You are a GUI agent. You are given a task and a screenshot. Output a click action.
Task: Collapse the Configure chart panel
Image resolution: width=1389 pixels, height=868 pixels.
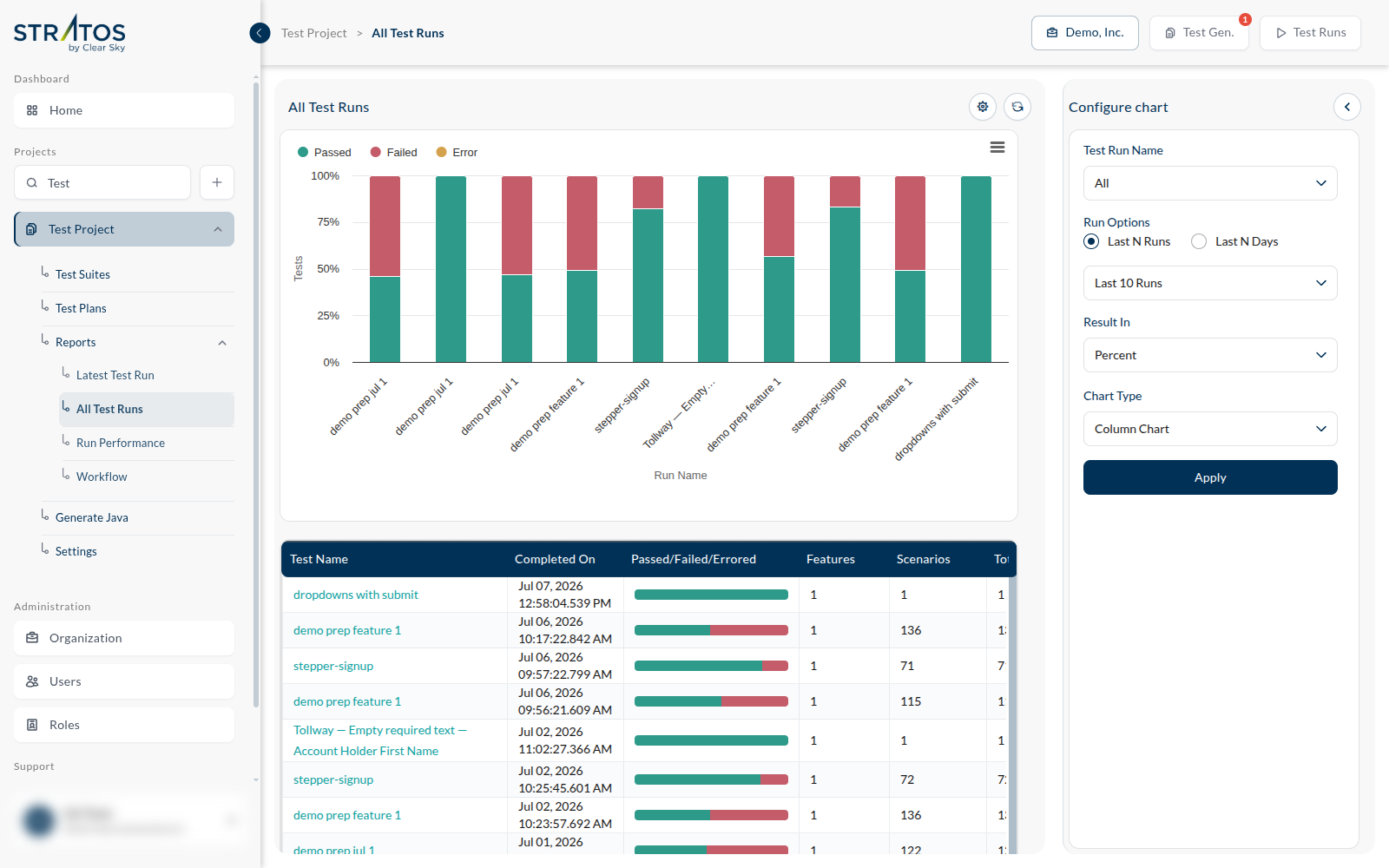click(1347, 107)
